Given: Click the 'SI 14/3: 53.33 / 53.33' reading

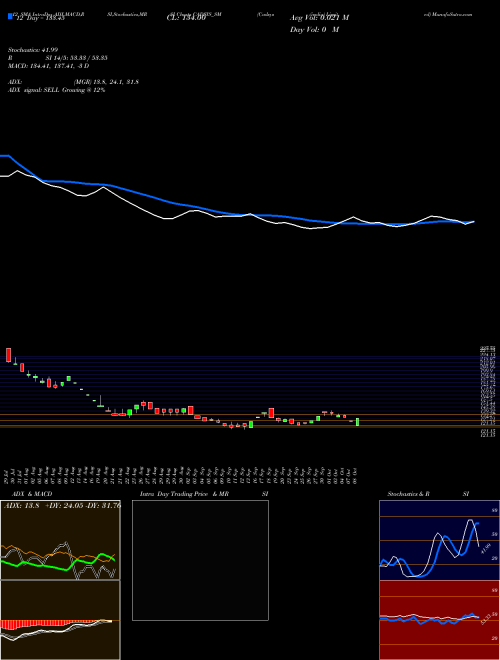Looking at the screenshot, I should click(77, 58).
